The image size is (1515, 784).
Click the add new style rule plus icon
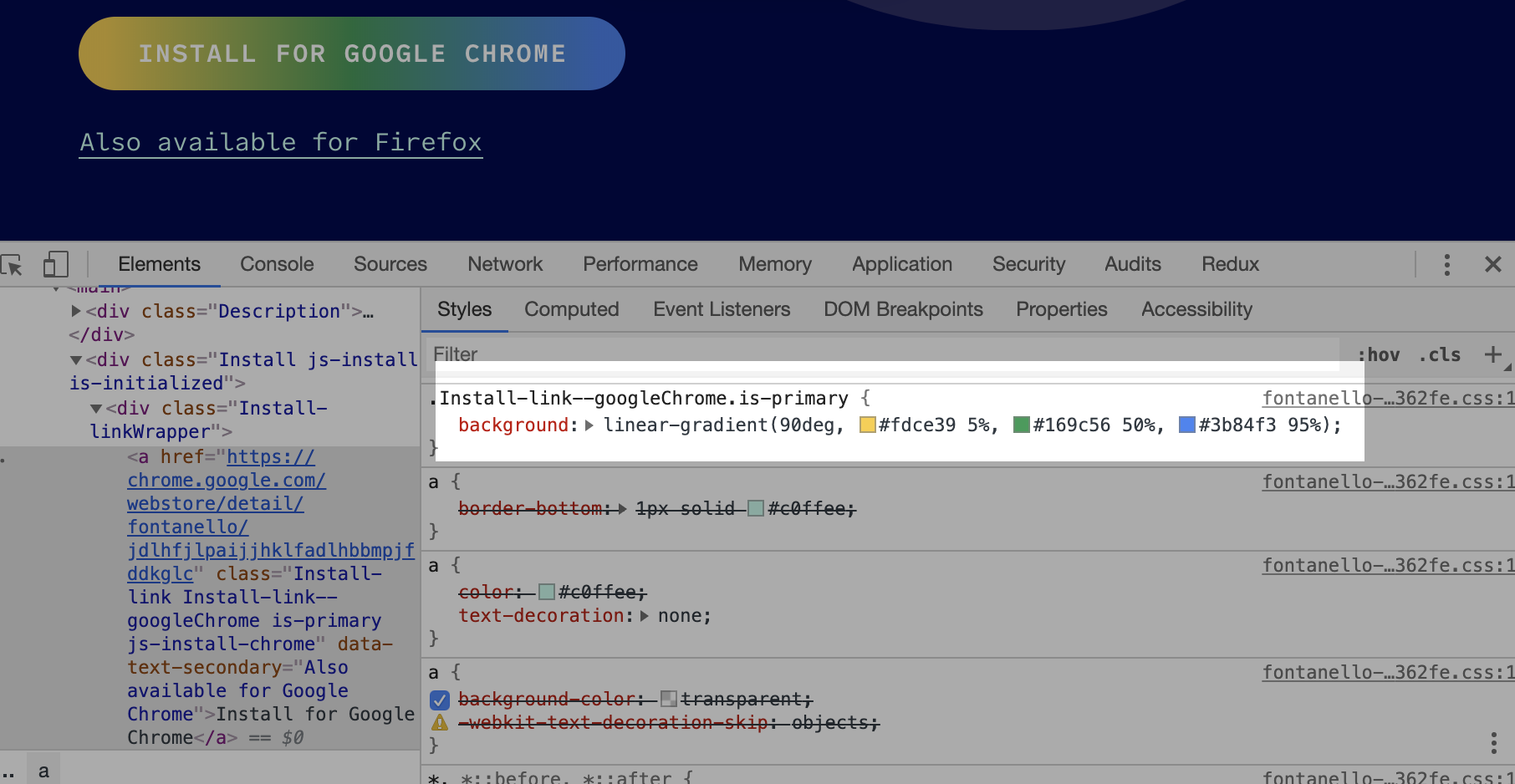point(1492,354)
